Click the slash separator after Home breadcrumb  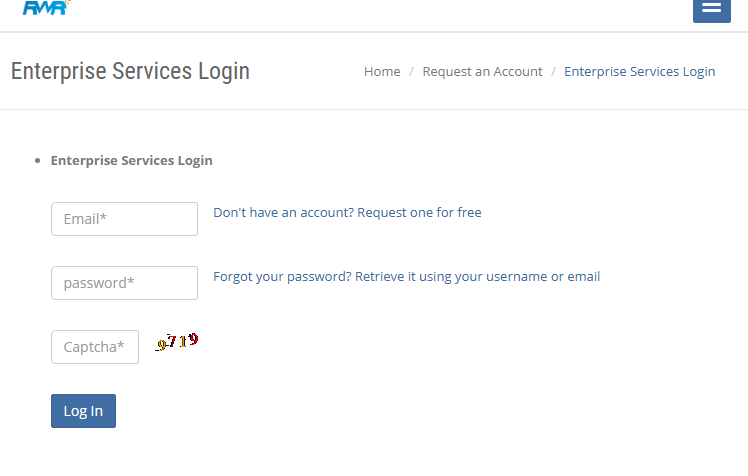click(411, 71)
